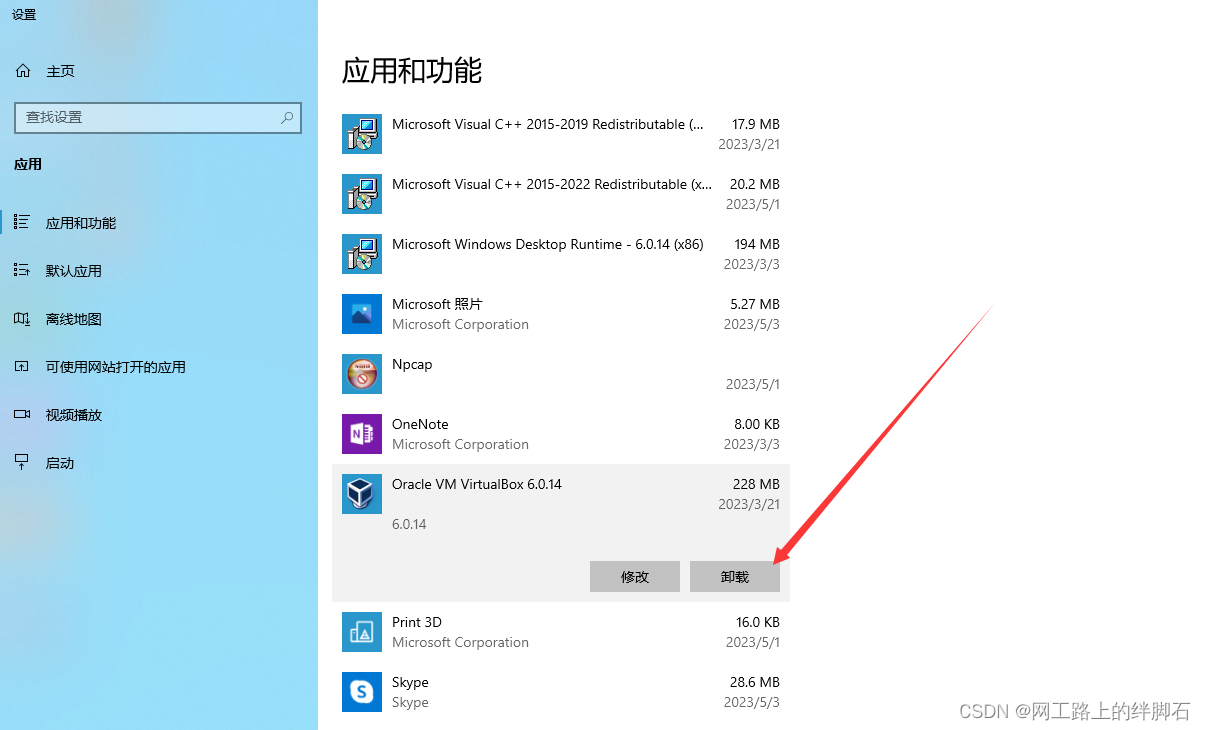Viewport: 1206px width, 730px height.
Task: Click the Oracle VM VirtualBox cube icon
Action: click(x=362, y=494)
